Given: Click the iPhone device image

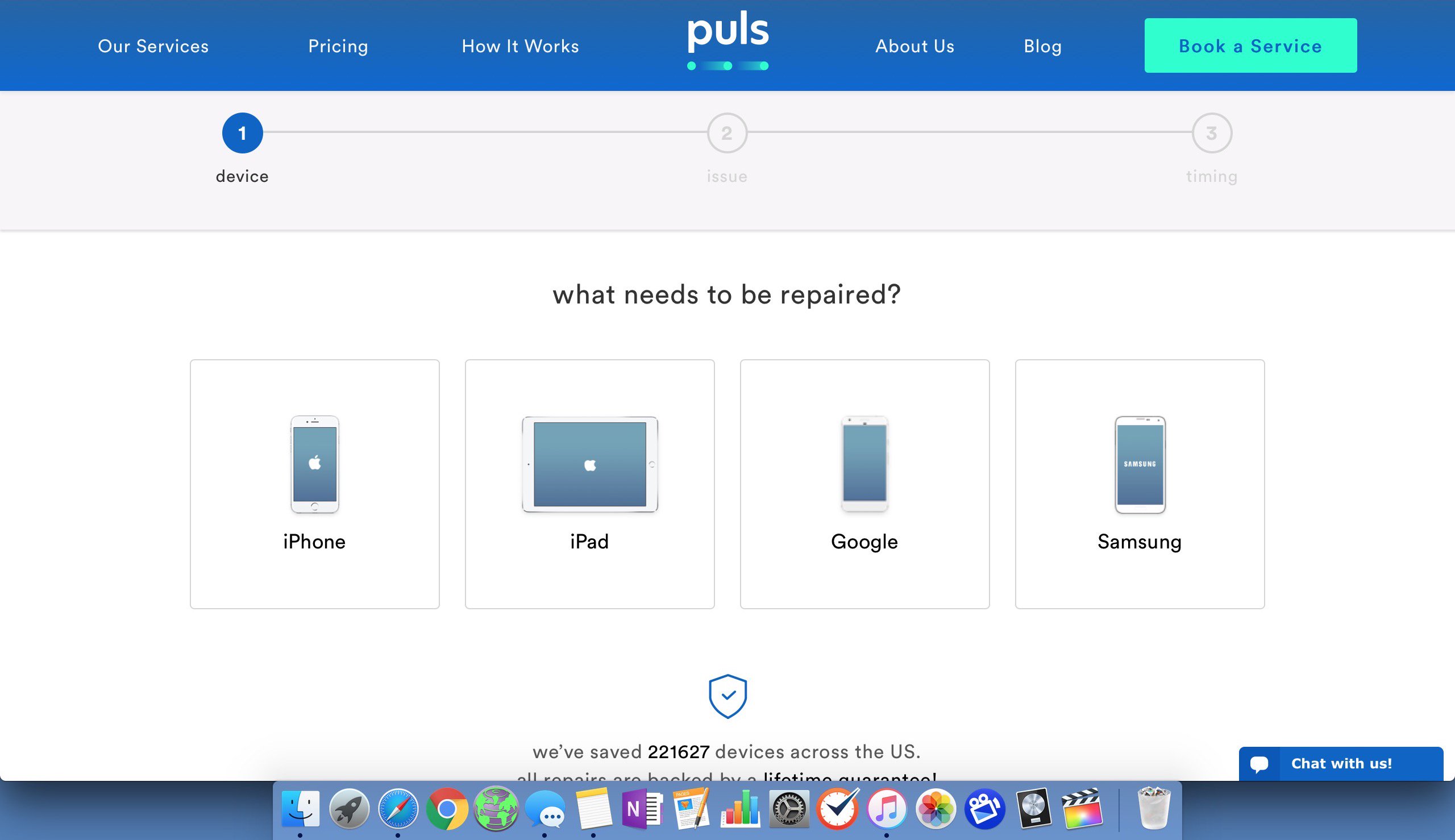Looking at the screenshot, I should [315, 464].
